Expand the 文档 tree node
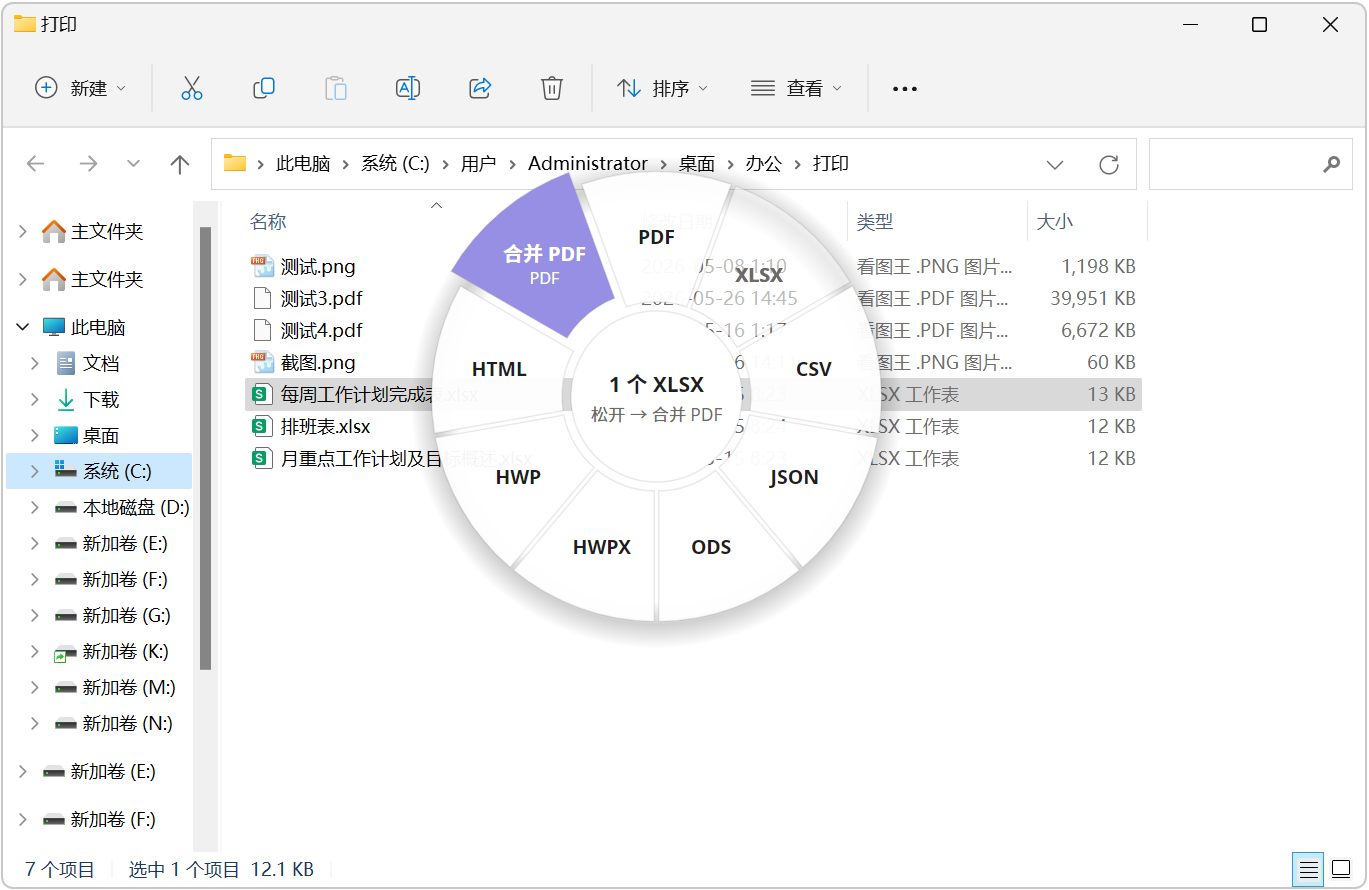 pos(36,363)
